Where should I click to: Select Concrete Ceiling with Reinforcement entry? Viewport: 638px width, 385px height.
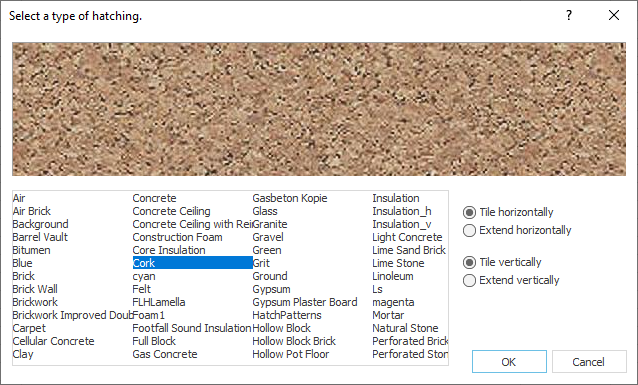point(192,224)
